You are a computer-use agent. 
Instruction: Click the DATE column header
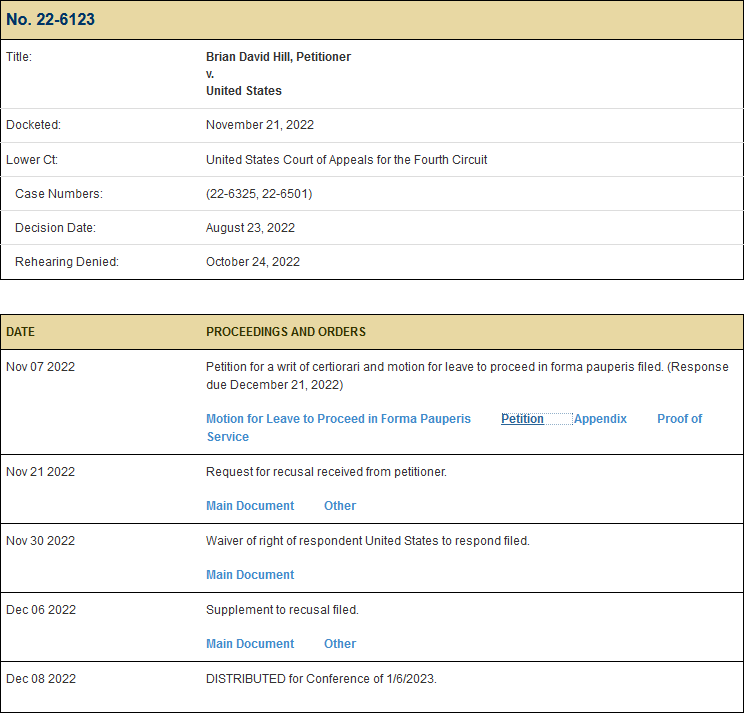(x=20, y=332)
